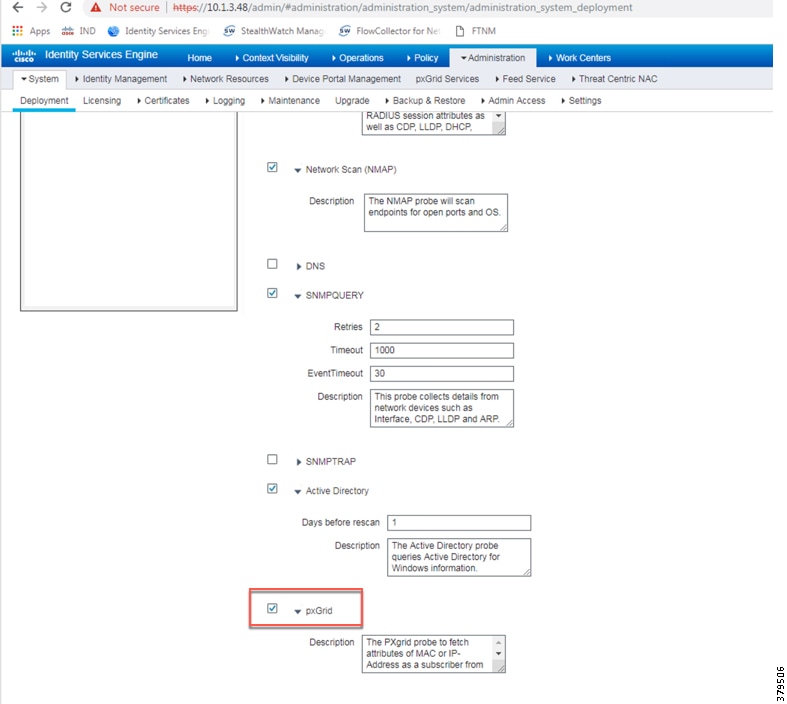Go back with the browser back arrow
The image size is (787, 704).
18,8
